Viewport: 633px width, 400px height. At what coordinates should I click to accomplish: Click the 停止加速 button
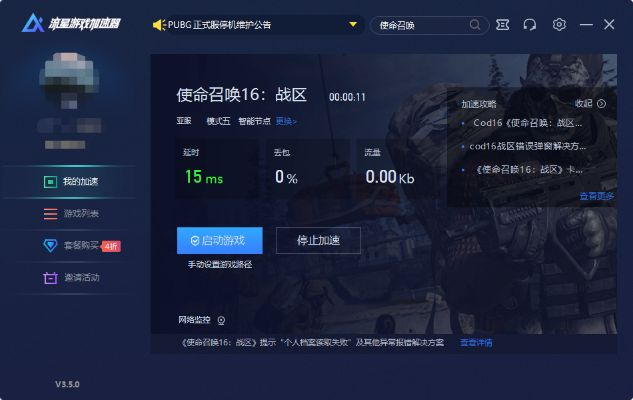(x=318, y=241)
